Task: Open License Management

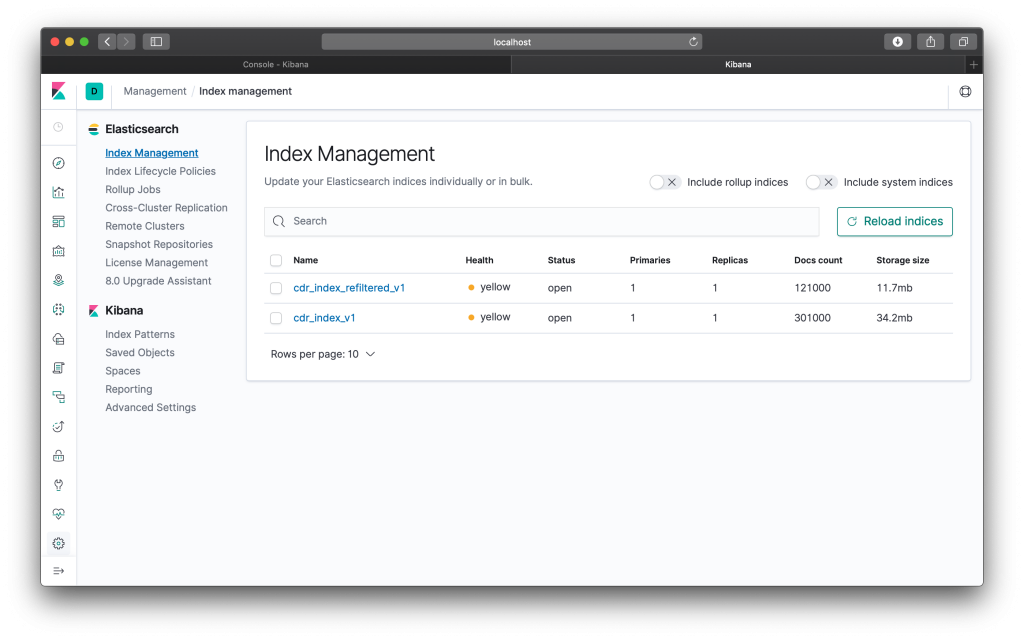Action: (x=157, y=263)
